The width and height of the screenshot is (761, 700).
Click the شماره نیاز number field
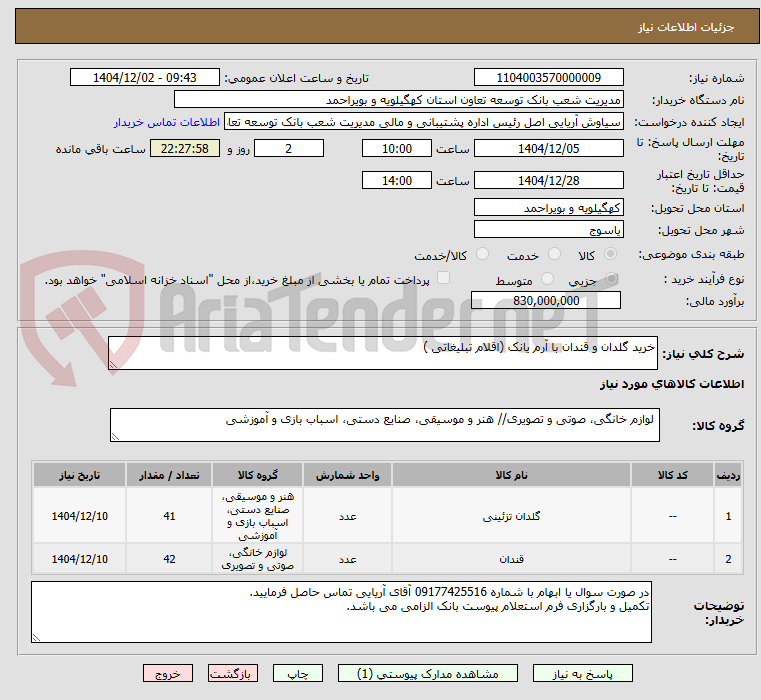(x=548, y=78)
